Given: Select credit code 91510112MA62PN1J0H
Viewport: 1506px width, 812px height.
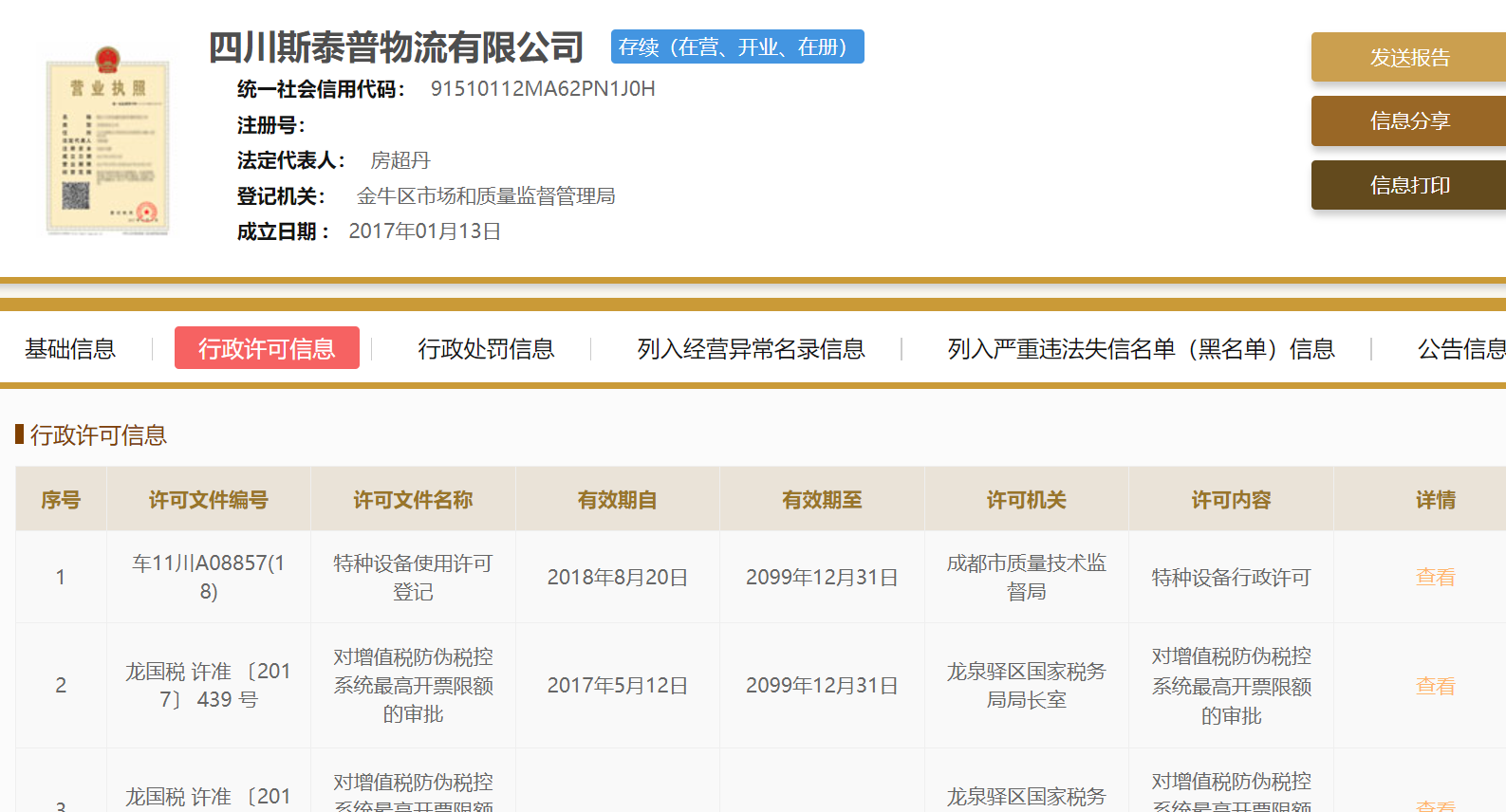Looking at the screenshot, I should tap(543, 88).
